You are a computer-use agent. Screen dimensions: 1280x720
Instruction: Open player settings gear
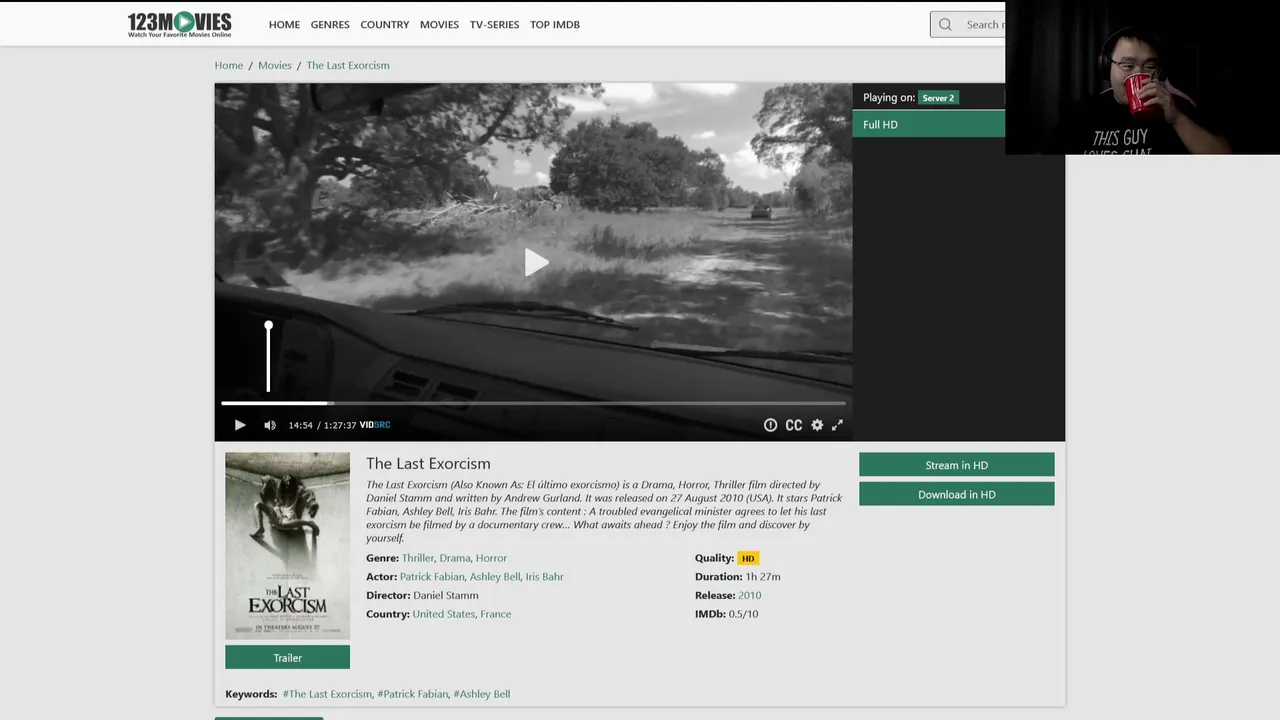(817, 425)
